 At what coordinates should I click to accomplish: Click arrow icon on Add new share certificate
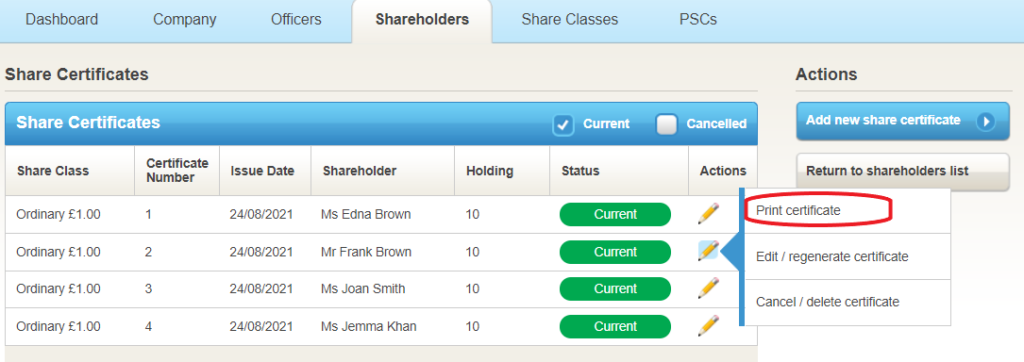(x=985, y=122)
